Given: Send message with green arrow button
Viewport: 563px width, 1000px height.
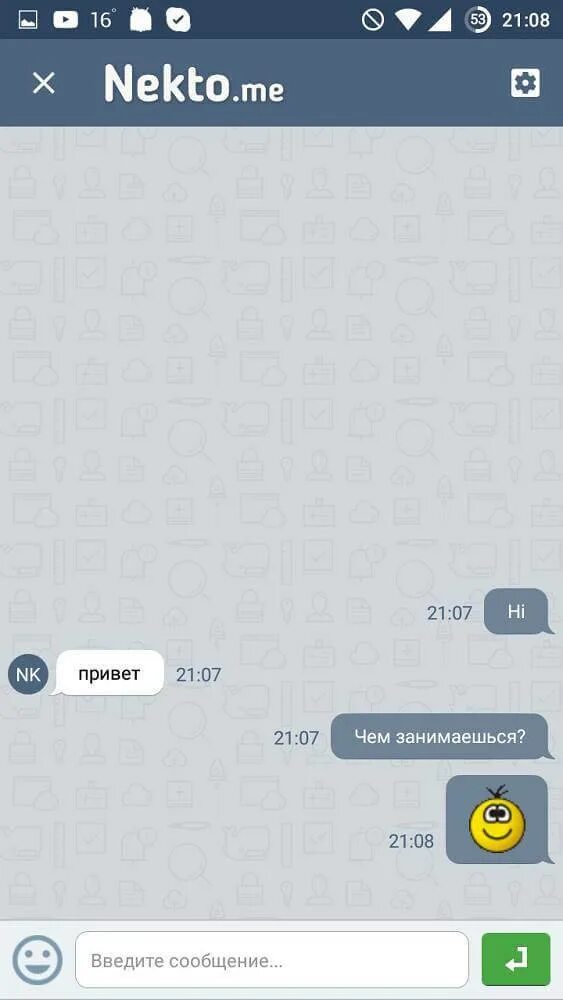Looking at the screenshot, I should tap(516, 960).
